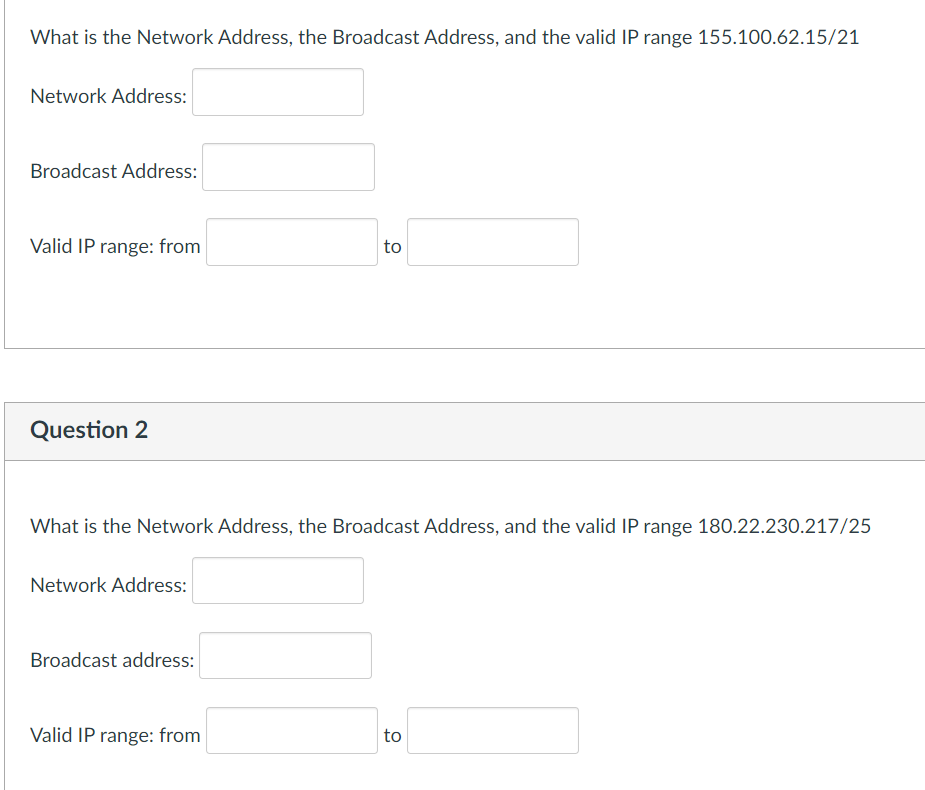Click the first question's 'Valid IP range: from' label
The width and height of the screenshot is (925, 790).
click(x=116, y=246)
